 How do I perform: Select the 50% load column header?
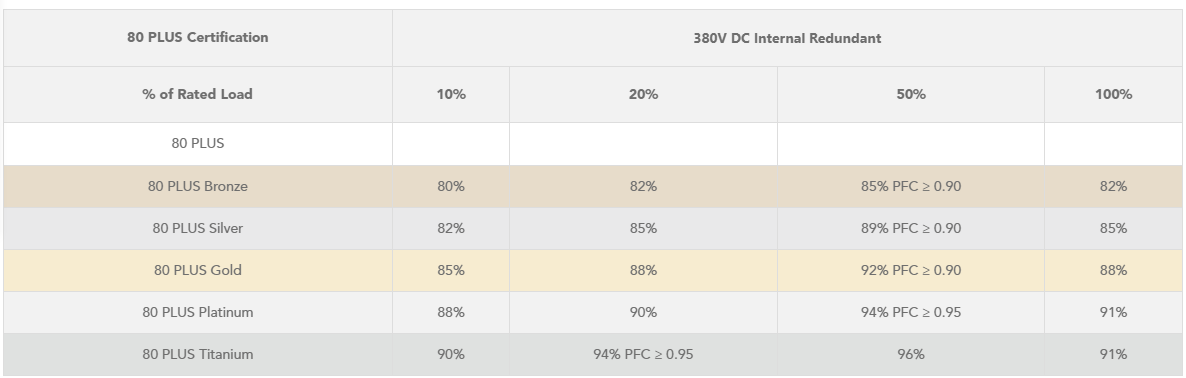click(911, 94)
